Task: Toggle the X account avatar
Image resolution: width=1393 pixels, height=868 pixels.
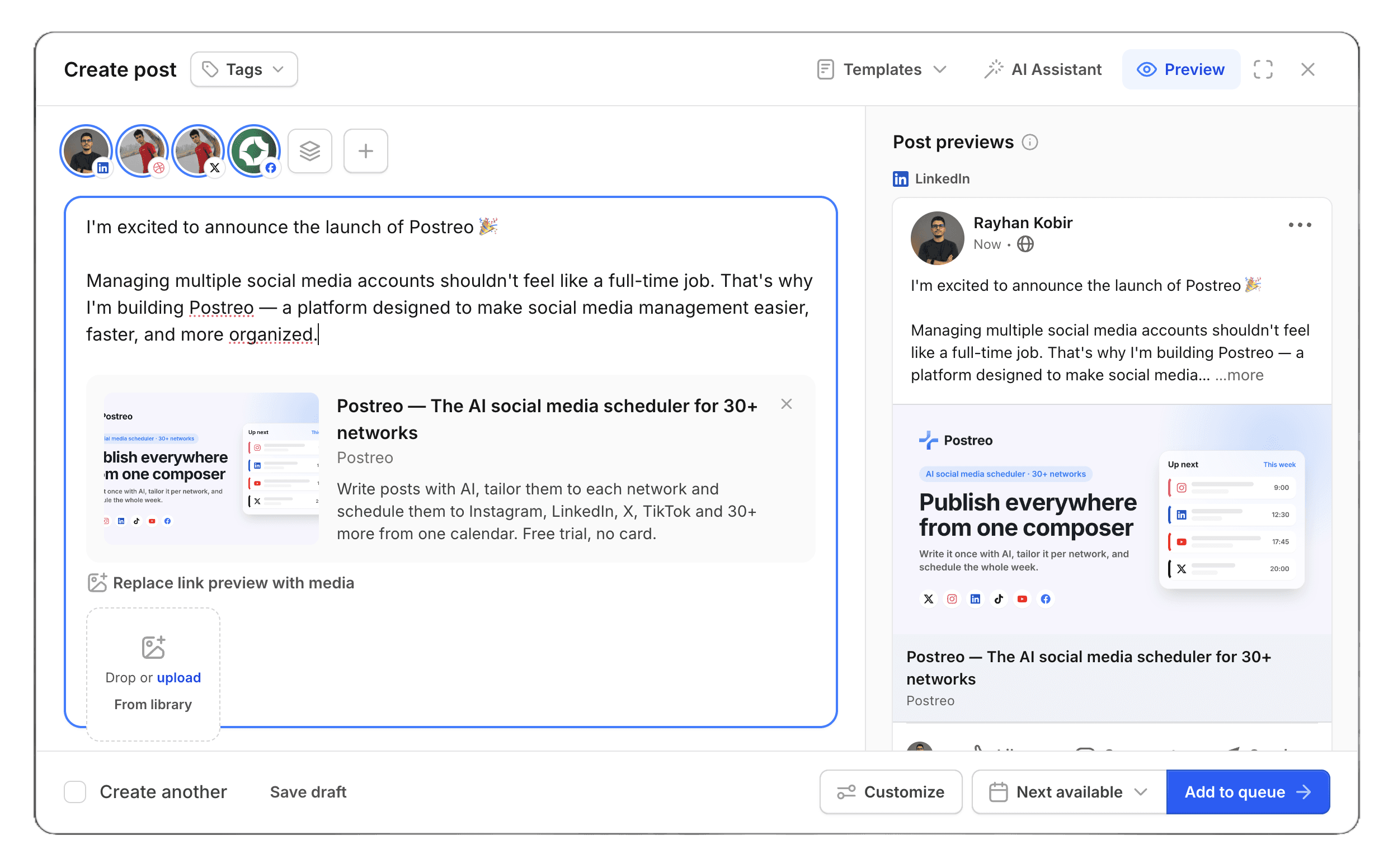Action: pyautogui.click(x=198, y=151)
